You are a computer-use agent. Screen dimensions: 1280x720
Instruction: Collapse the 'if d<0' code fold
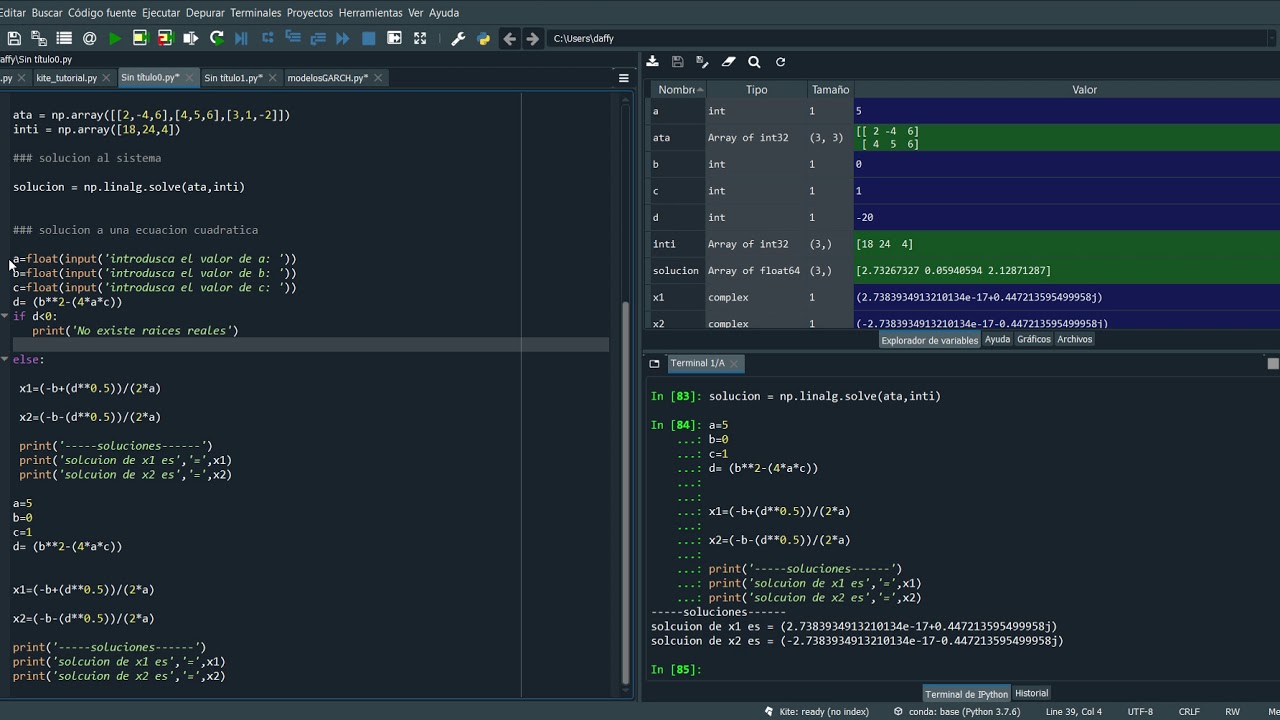[x=5, y=316]
